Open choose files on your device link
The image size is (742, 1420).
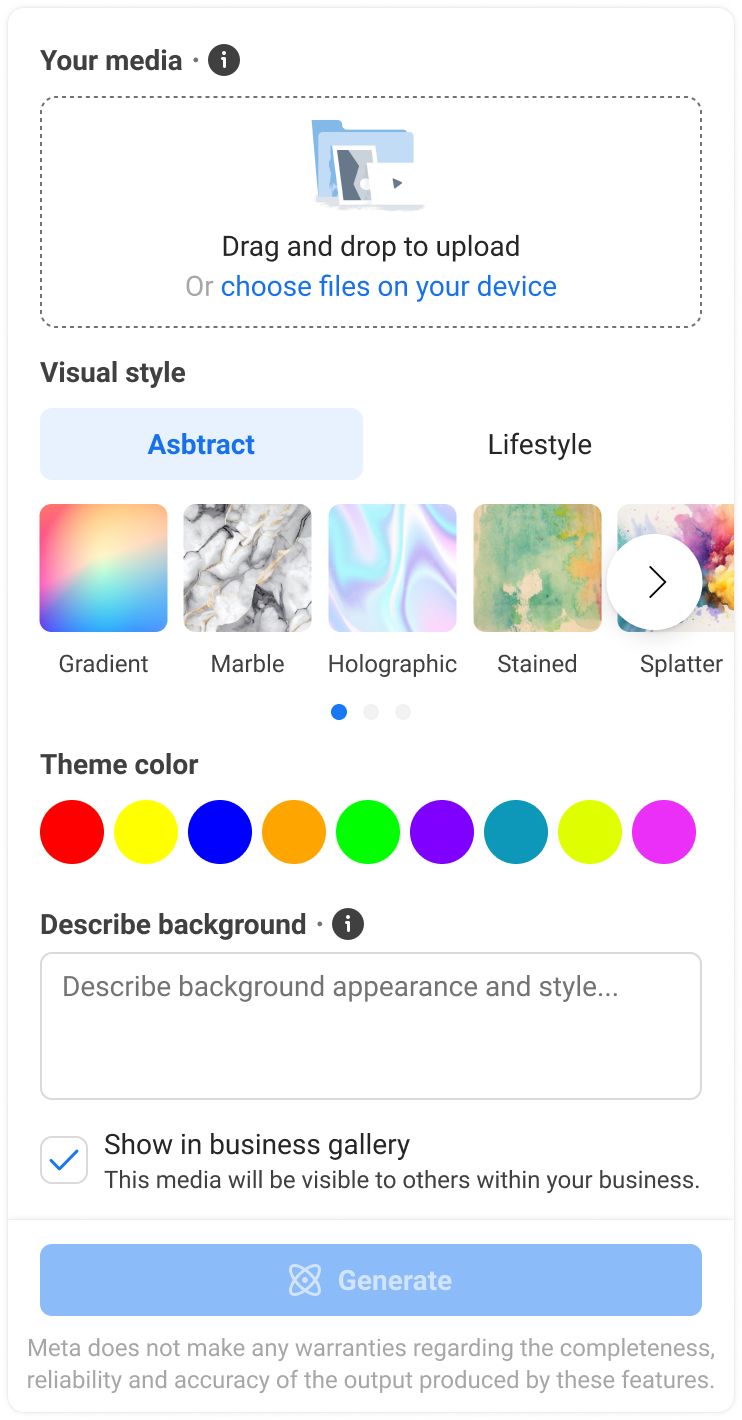coord(389,287)
